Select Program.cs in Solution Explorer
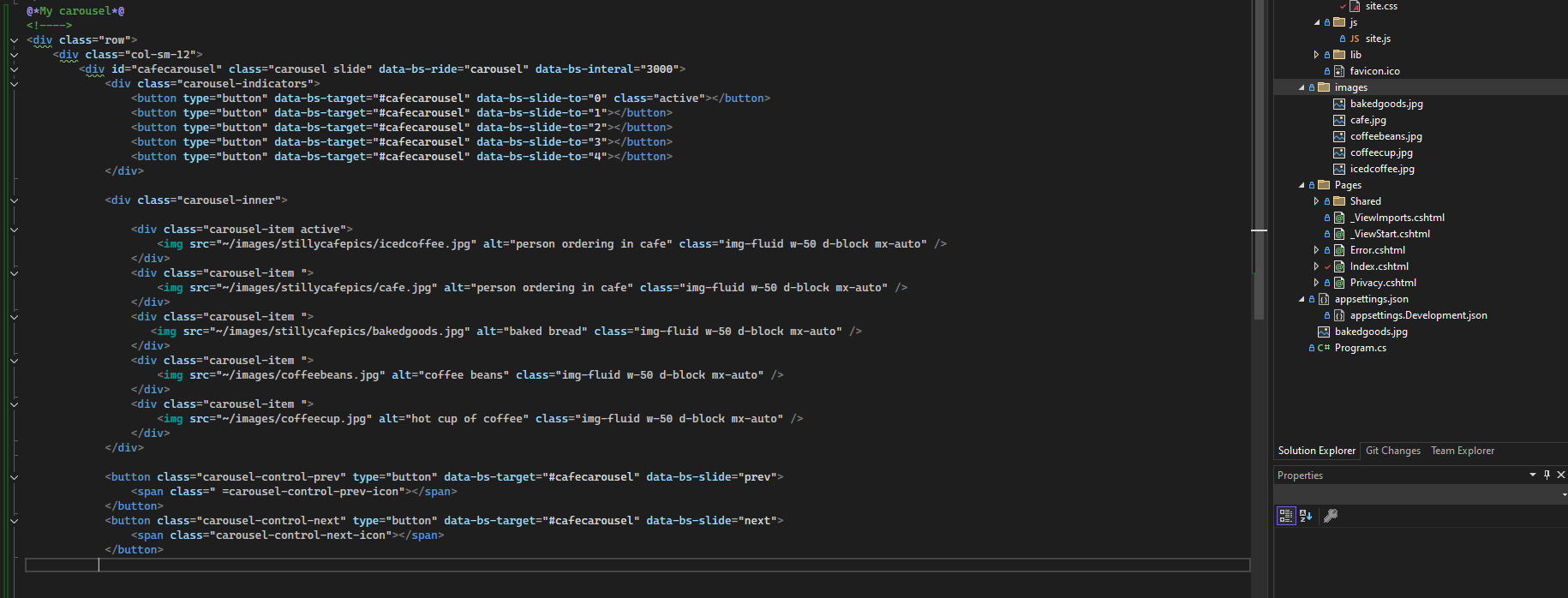This screenshot has height=598, width=1568. coord(1360,348)
